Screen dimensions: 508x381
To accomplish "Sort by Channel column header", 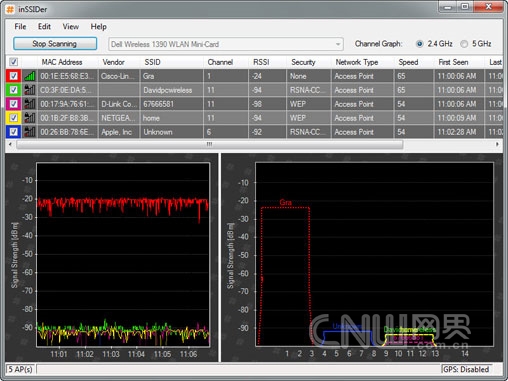I will [x=226, y=62].
